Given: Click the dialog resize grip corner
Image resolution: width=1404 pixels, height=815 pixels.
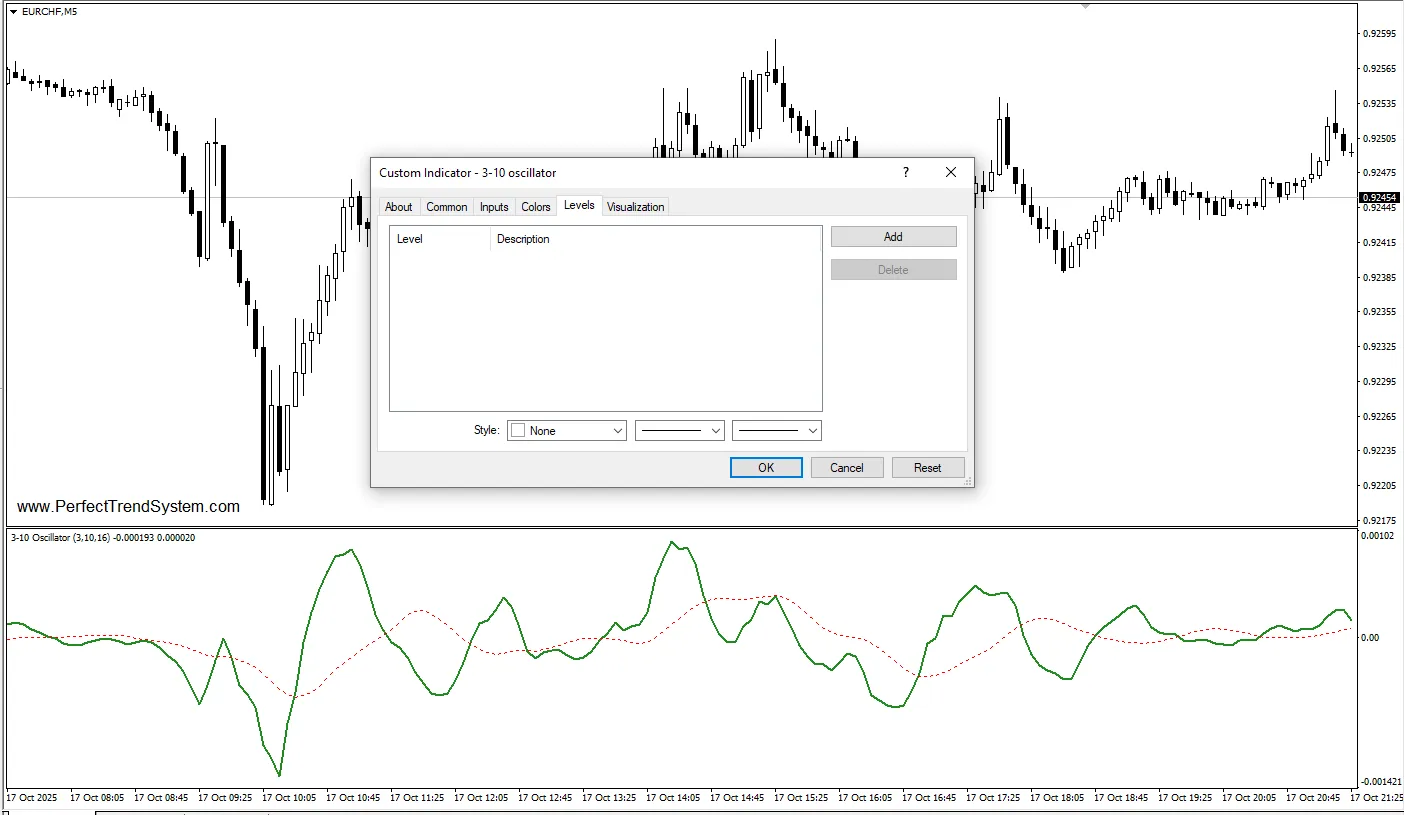Looking at the screenshot, I should coord(967,482).
